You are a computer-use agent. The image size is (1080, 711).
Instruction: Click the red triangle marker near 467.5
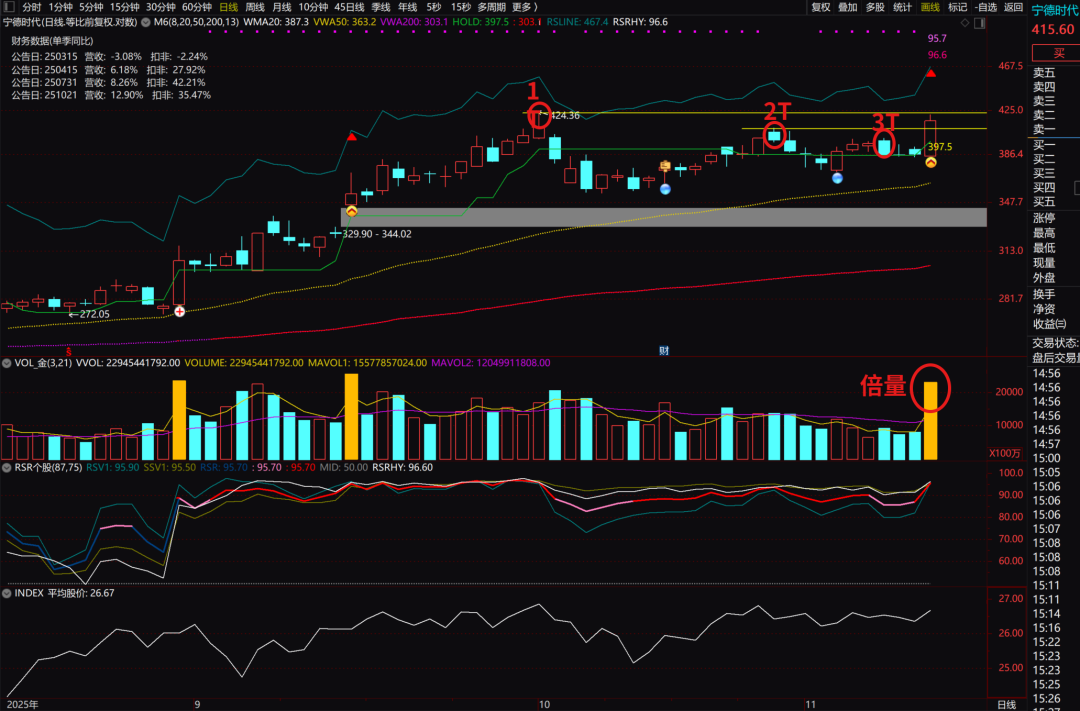pos(931,72)
